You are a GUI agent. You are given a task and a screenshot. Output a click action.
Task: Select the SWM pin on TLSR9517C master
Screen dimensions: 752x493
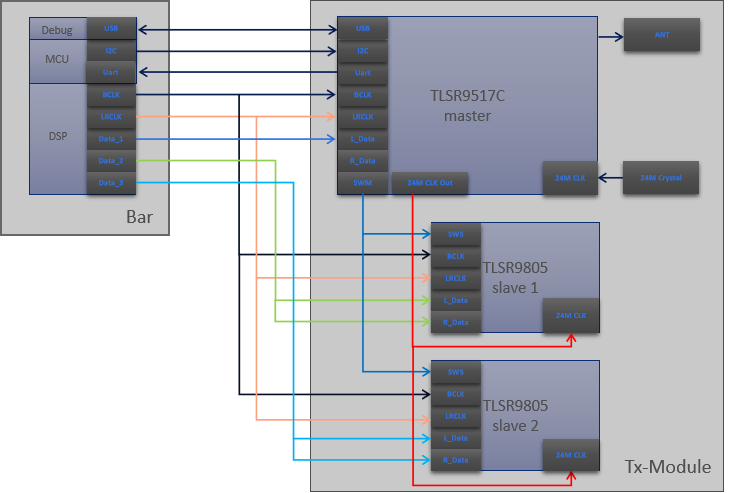pos(362,183)
